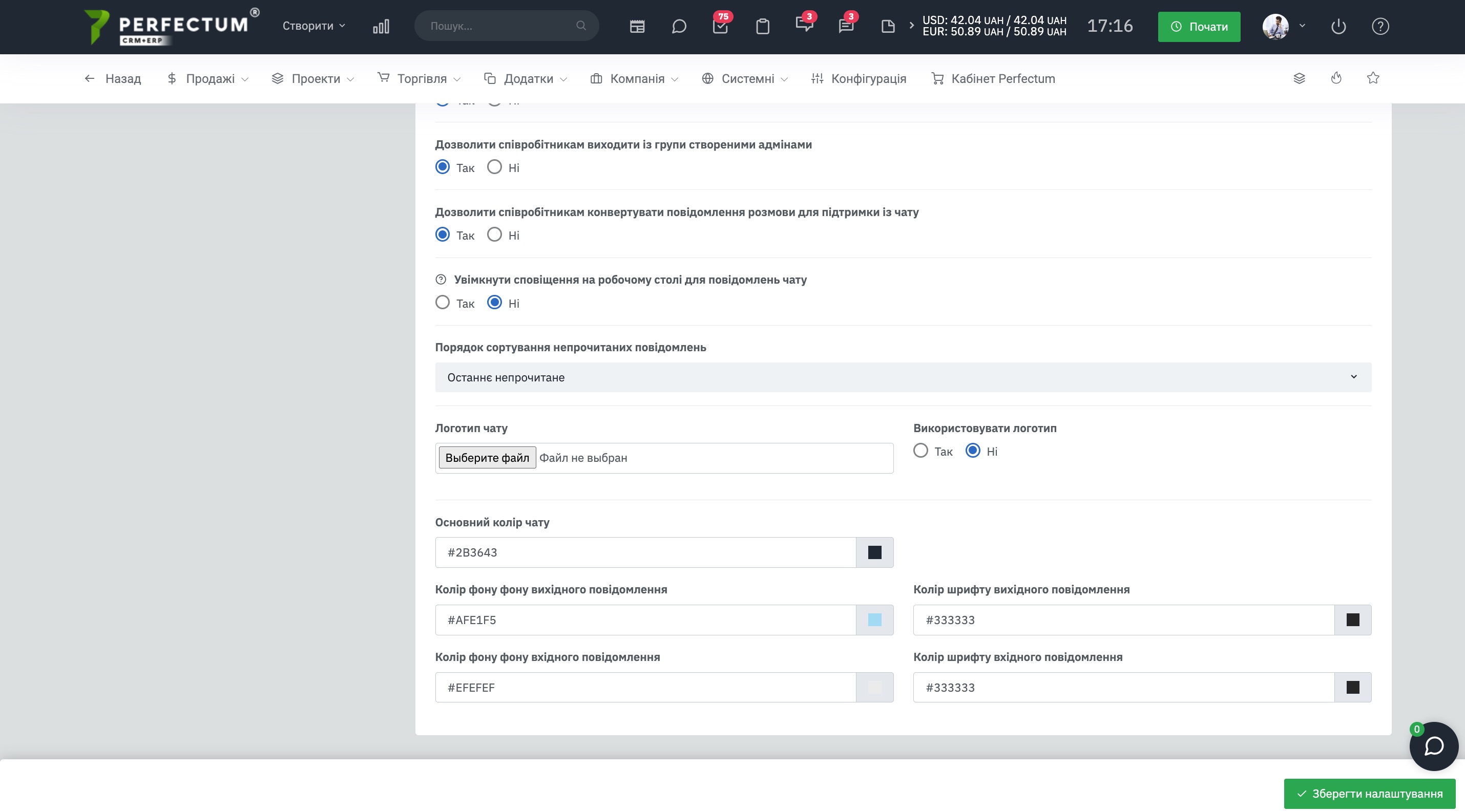Click the user avatar picture
1465x812 pixels.
coord(1275,26)
